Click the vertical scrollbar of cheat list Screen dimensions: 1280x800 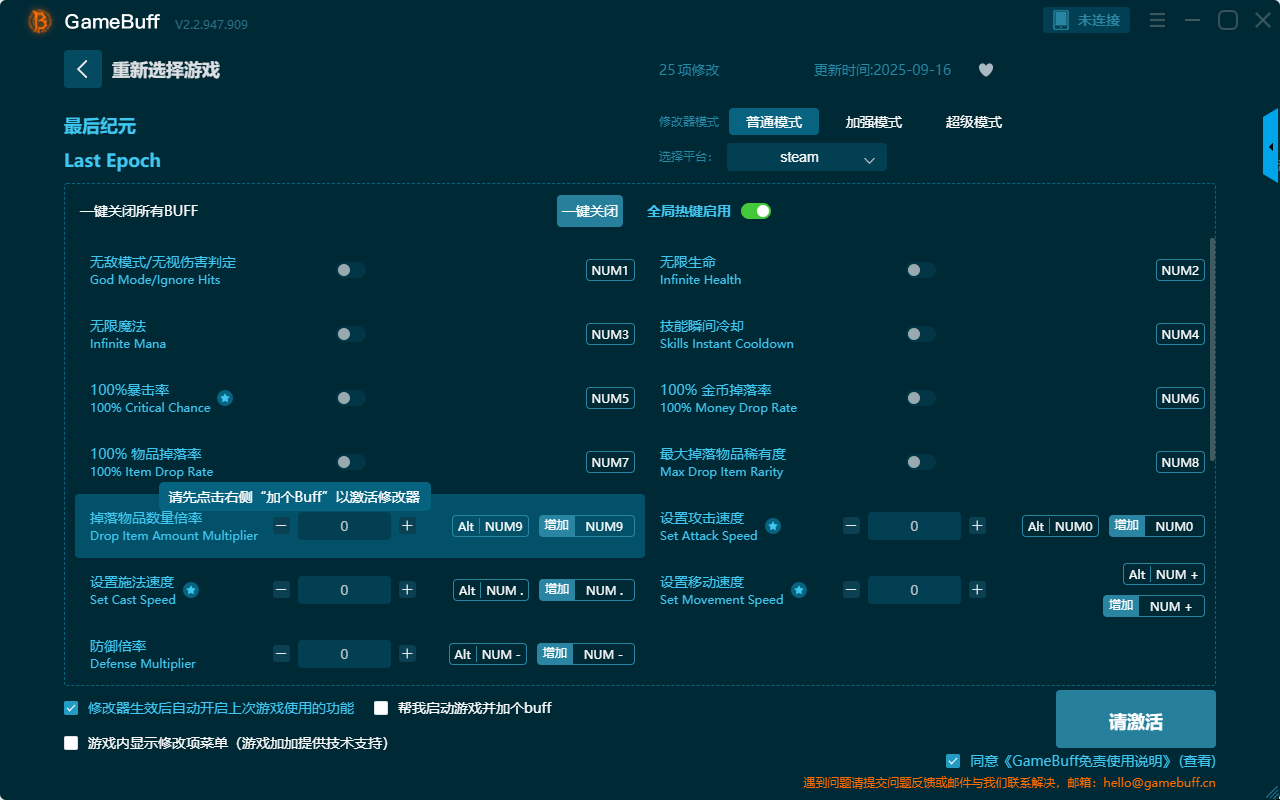click(x=1213, y=350)
